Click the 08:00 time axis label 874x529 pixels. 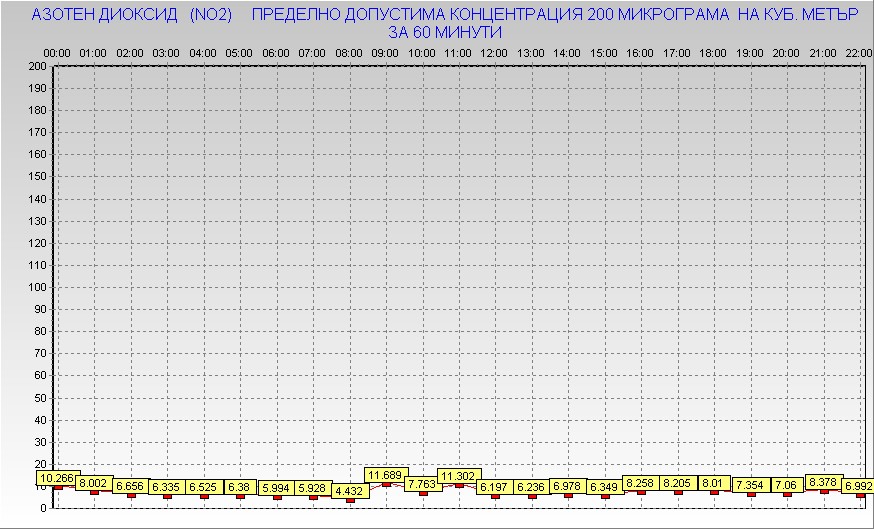click(349, 54)
